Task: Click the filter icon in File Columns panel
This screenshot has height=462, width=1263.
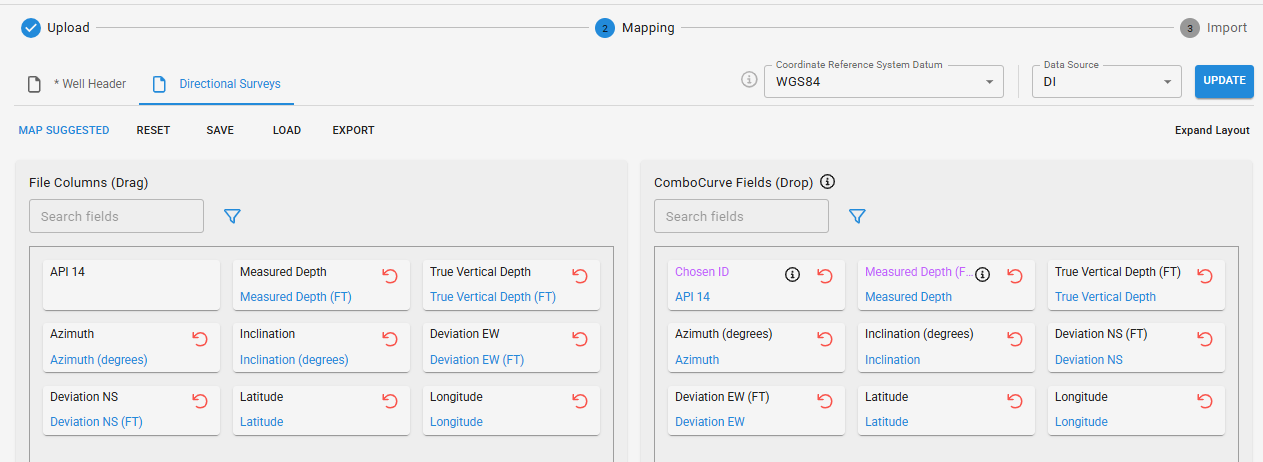Action: coord(232,216)
